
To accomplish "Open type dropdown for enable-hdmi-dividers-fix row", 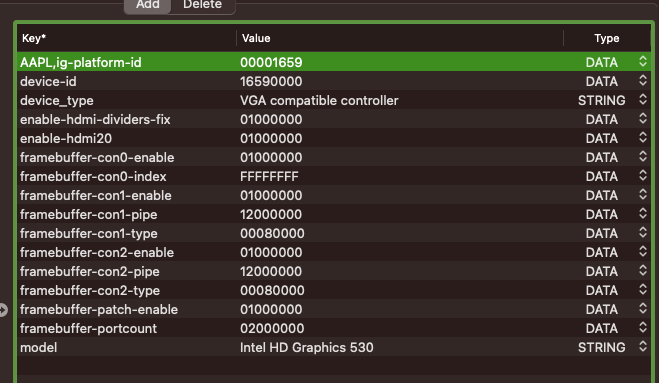I will tap(643, 118).
